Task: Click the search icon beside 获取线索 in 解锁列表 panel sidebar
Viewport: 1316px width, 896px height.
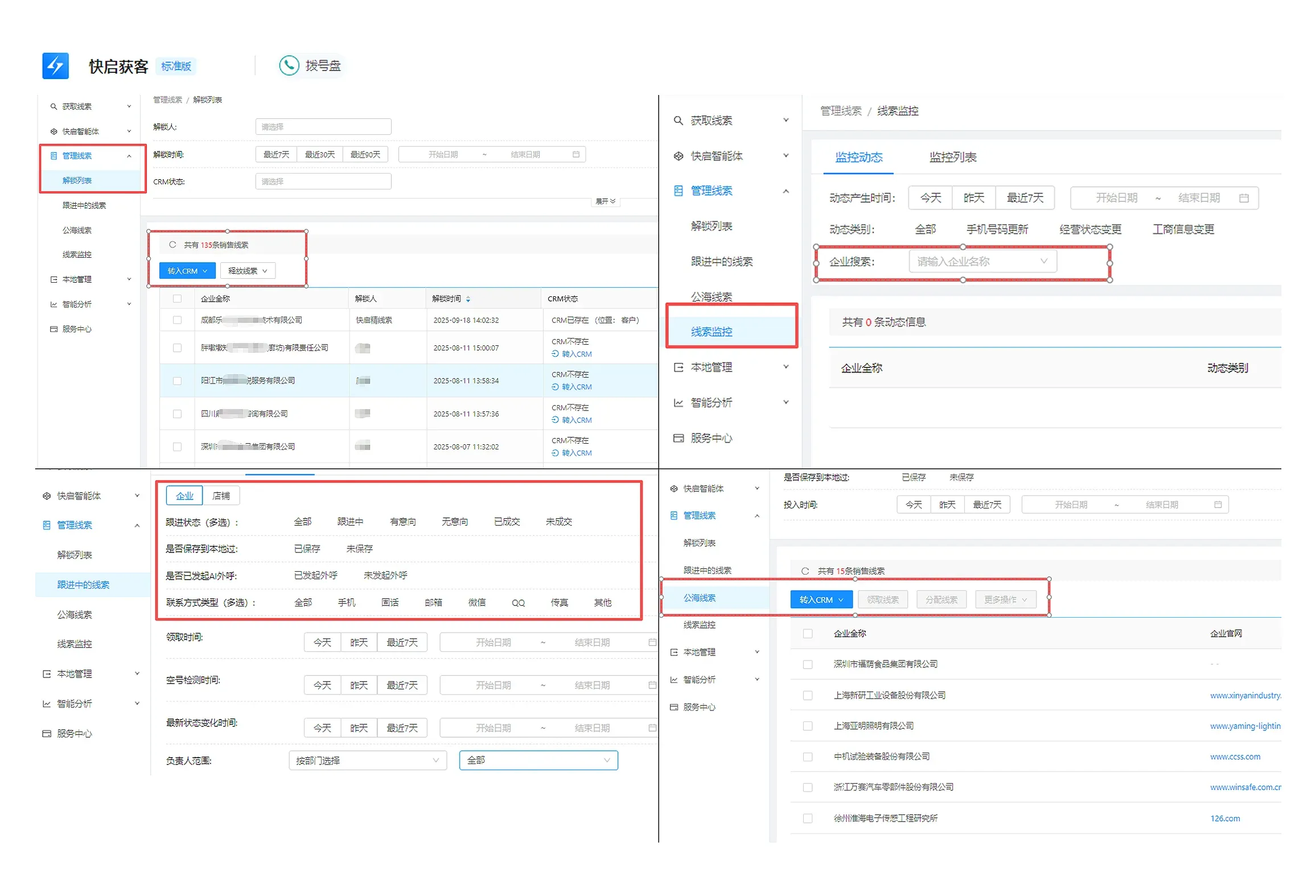Action: tap(54, 106)
